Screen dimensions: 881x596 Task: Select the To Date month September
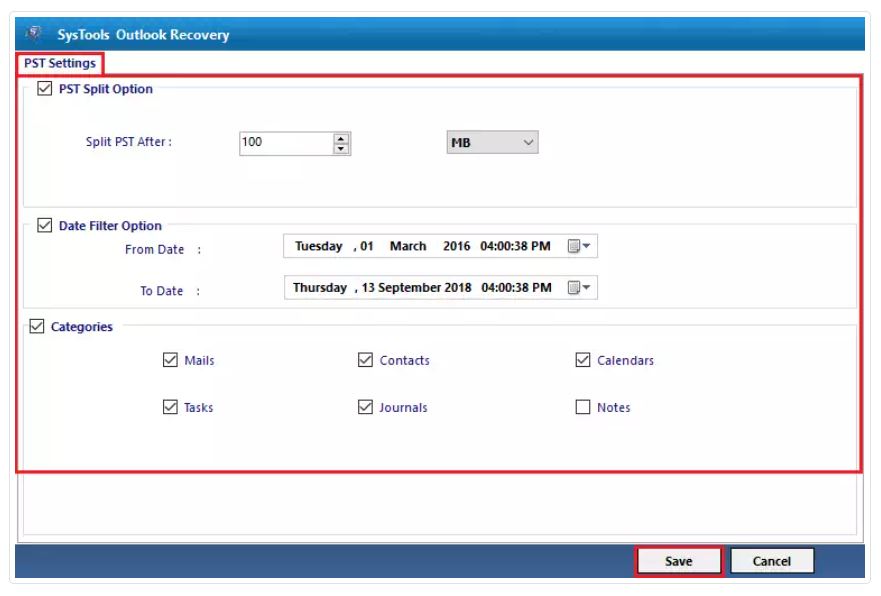point(409,288)
